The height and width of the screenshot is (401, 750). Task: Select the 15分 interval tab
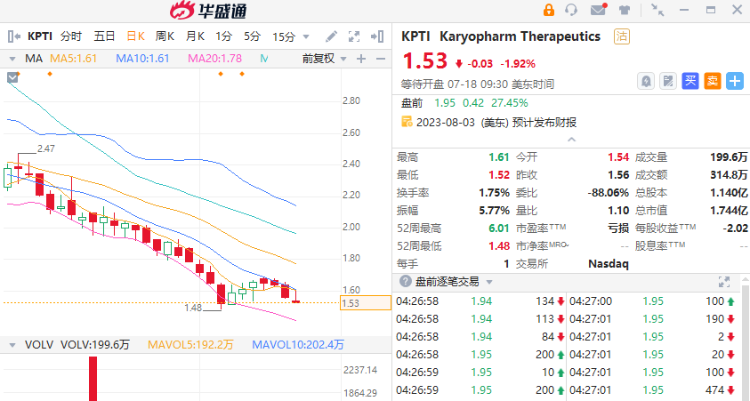pos(284,36)
